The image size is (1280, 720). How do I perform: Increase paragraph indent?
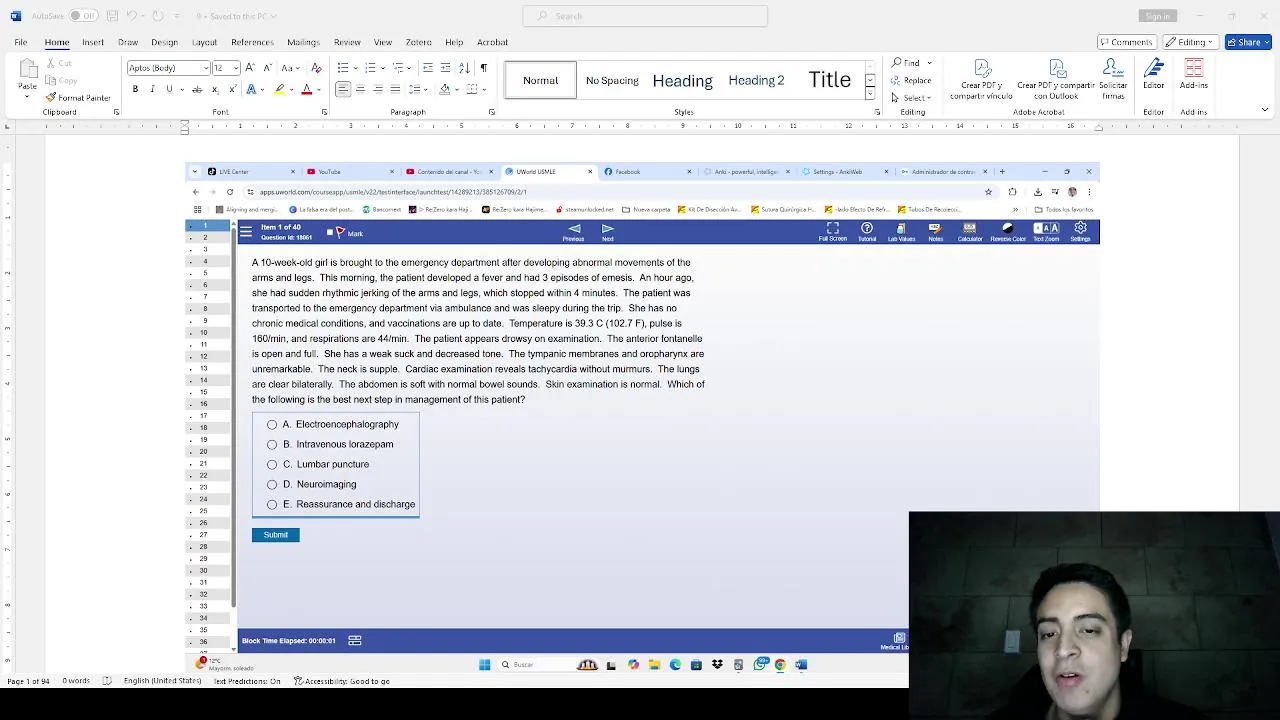coord(446,68)
